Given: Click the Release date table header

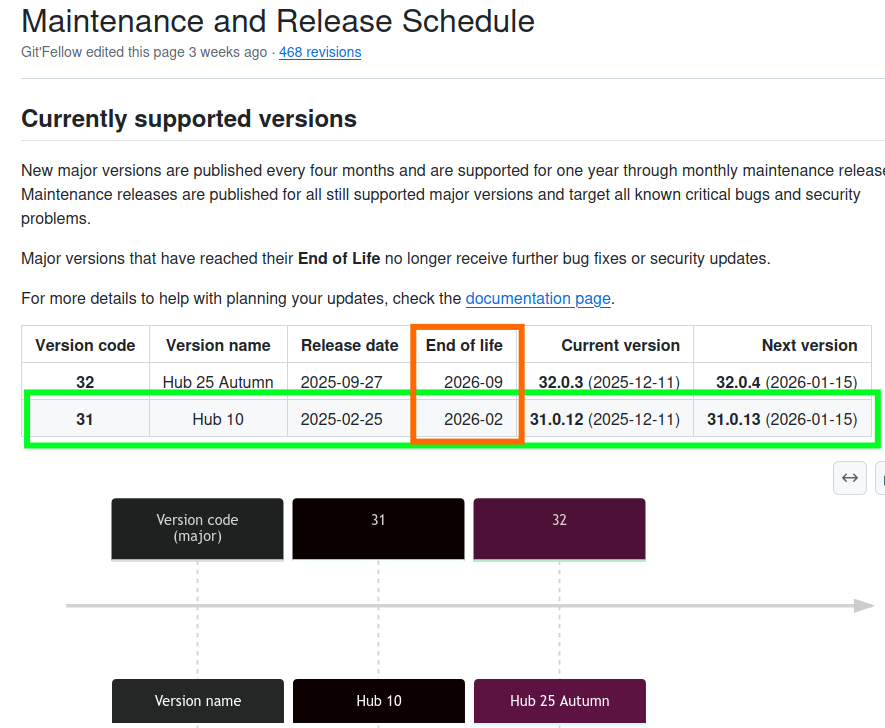Looking at the screenshot, I should tap(349, 345).
